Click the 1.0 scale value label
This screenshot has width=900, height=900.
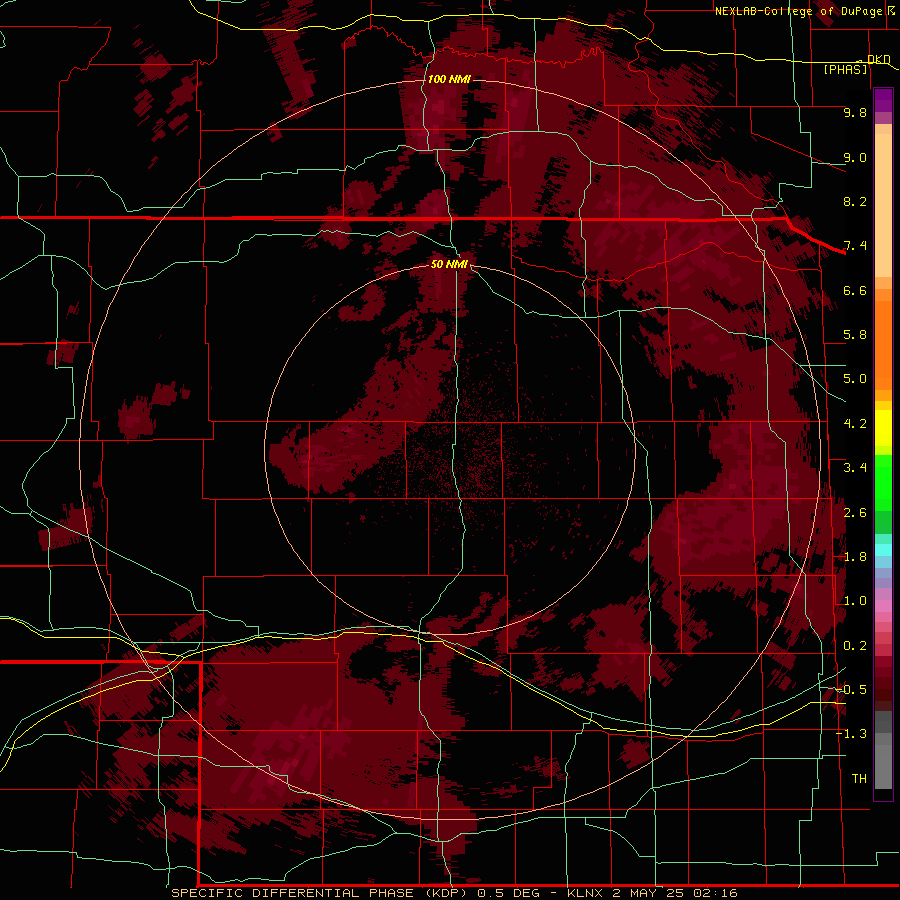pos(855,601)
